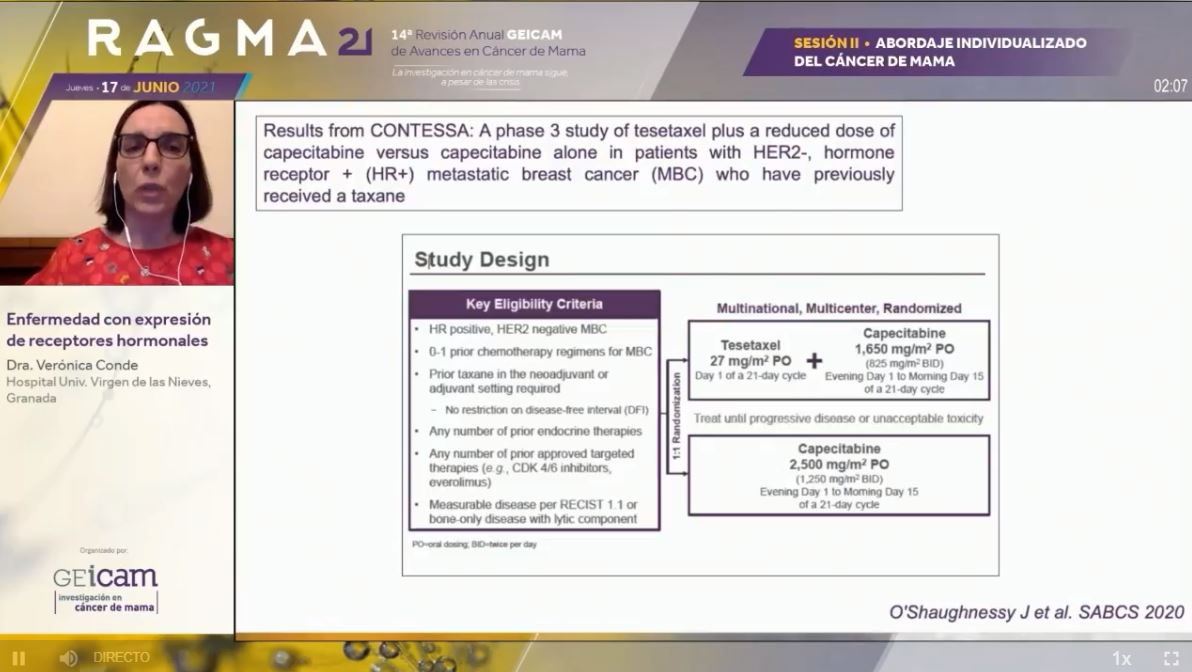Image resolution: width=1192 pixels, height=672 pixels.
Task: Click 'Hospital Univ. Virgen de las Nieves' text
Action: point(109,382)
